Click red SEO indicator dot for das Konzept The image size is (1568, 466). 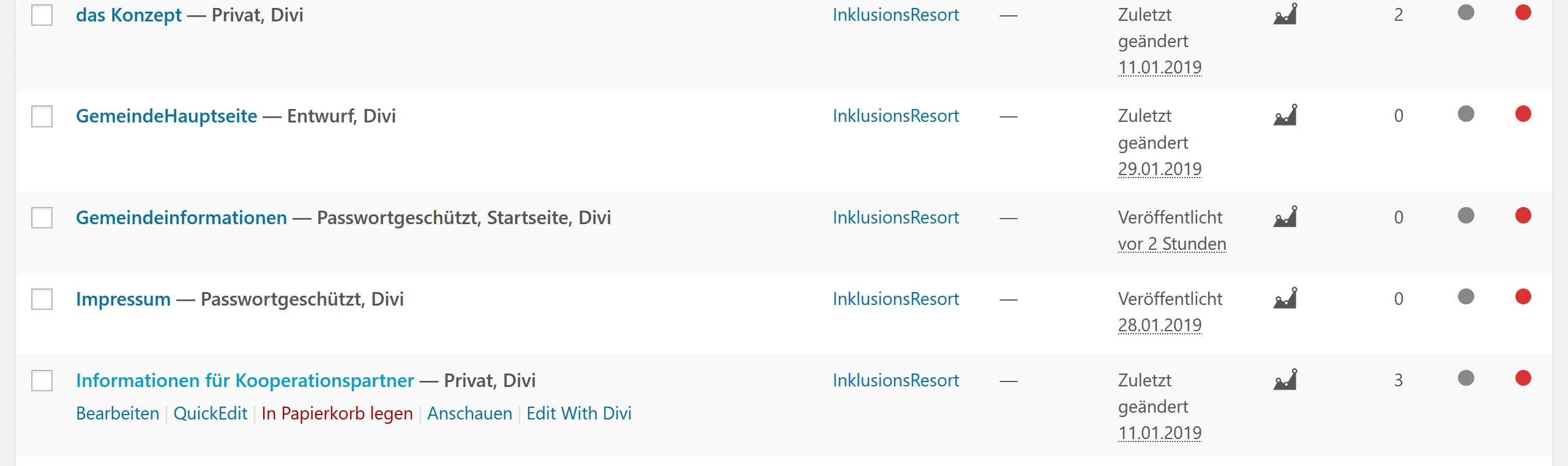(x=1523, y=12)
